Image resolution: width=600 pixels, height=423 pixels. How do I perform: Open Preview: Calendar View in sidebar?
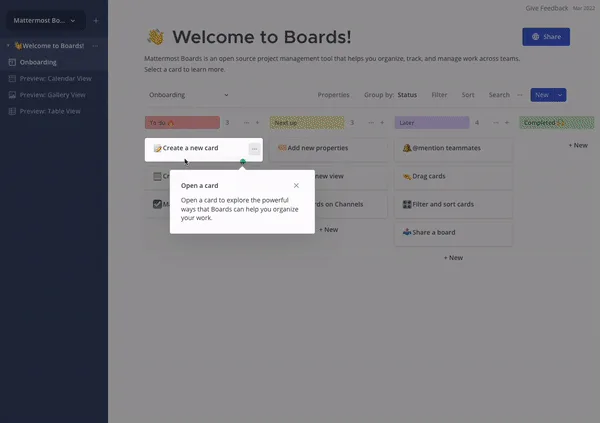pyautogui.click(x=55, y=78)
